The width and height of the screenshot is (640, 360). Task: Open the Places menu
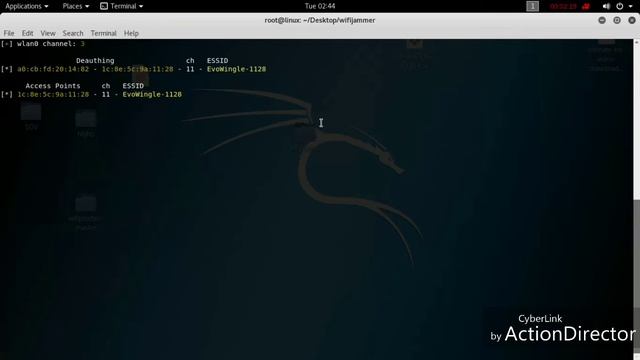click(76, 6)
